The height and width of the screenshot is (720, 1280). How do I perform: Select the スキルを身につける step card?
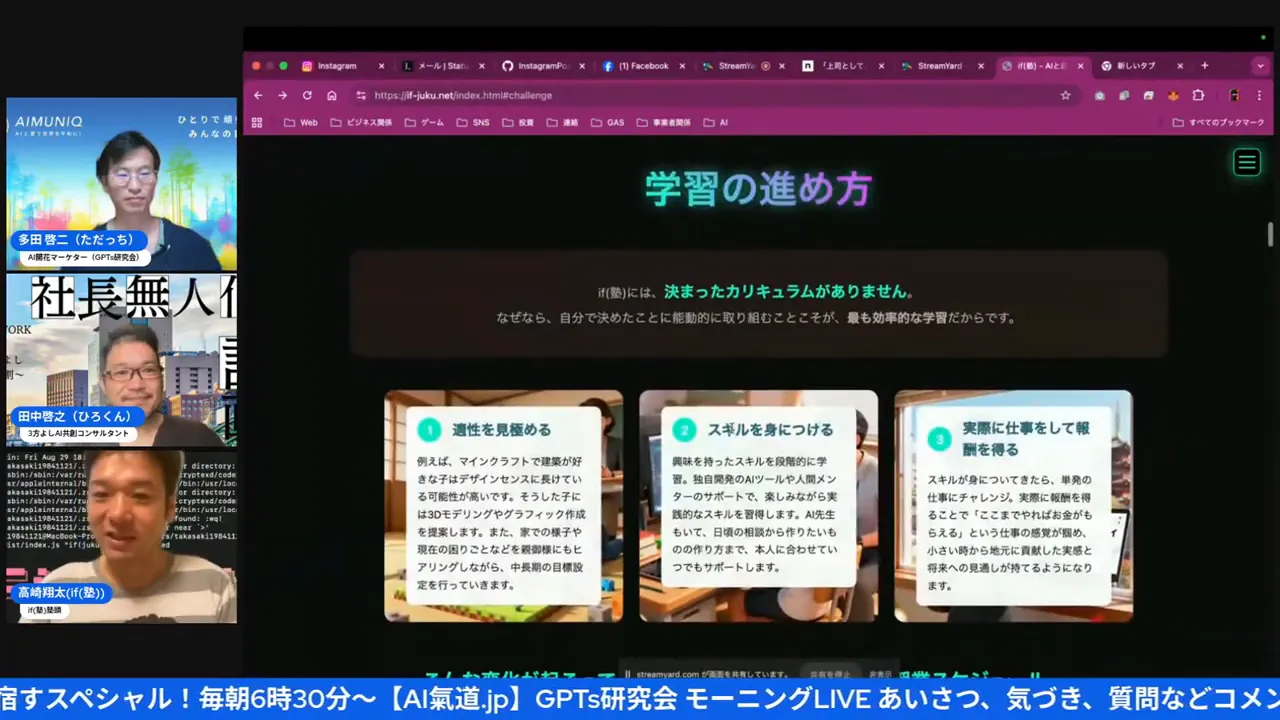pyautogui.click(x=758, y=506)
